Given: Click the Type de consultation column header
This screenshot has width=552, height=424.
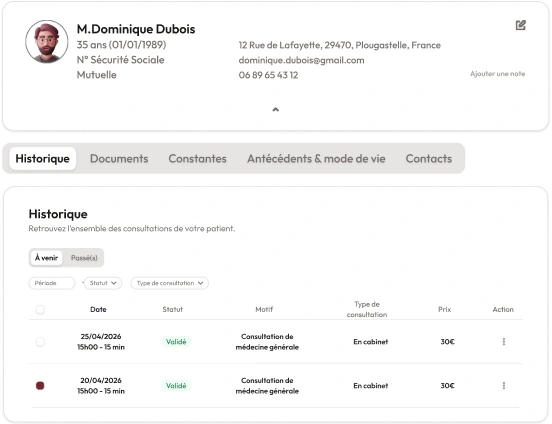Looking at the screenshot, I should click(x=367, y=309).
